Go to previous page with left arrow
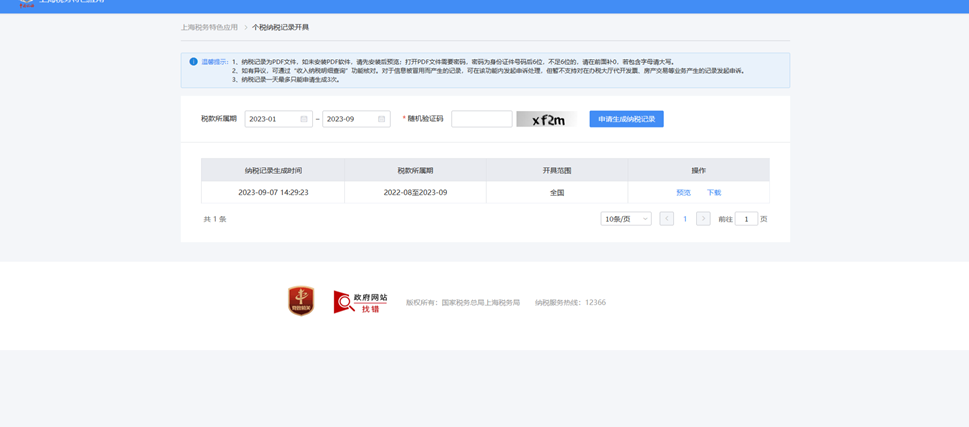The width and height of the screenshot is (969, 427). 666,219
